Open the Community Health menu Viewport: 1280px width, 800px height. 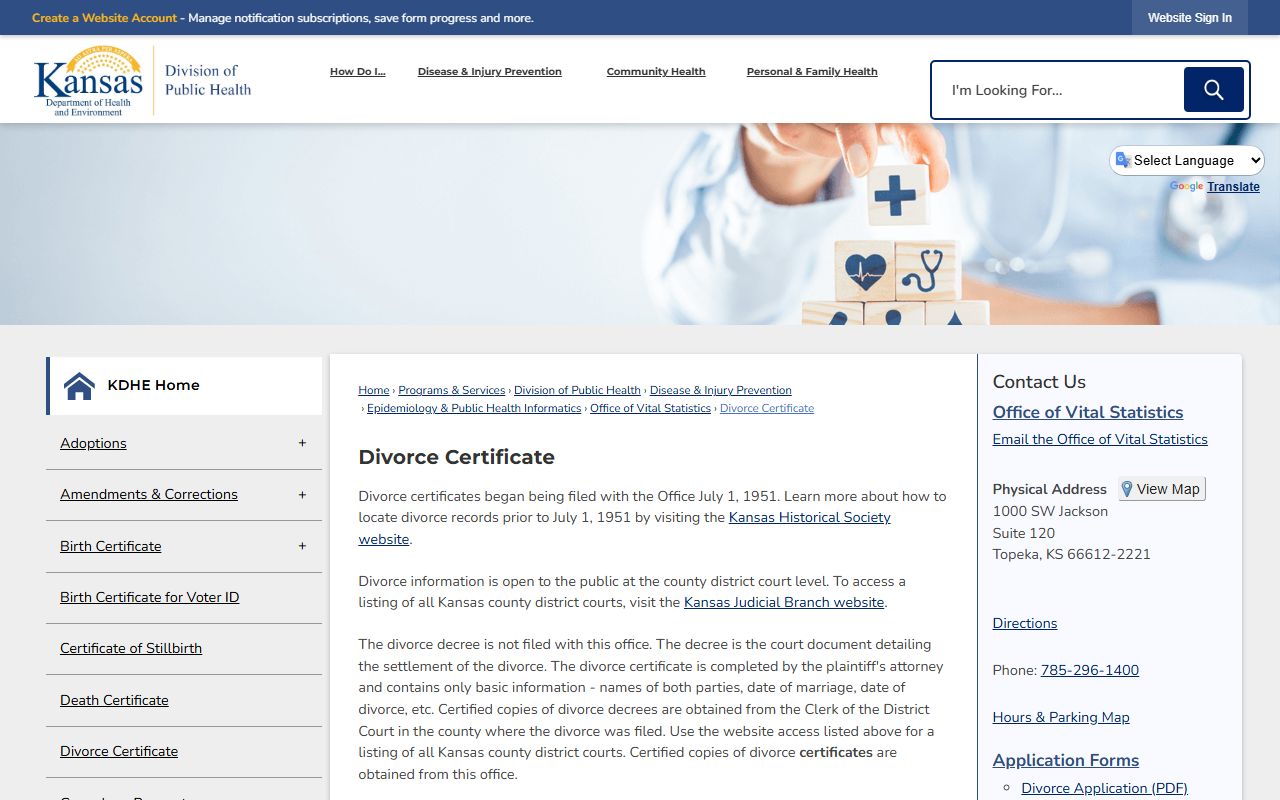[x=656, y=72]
